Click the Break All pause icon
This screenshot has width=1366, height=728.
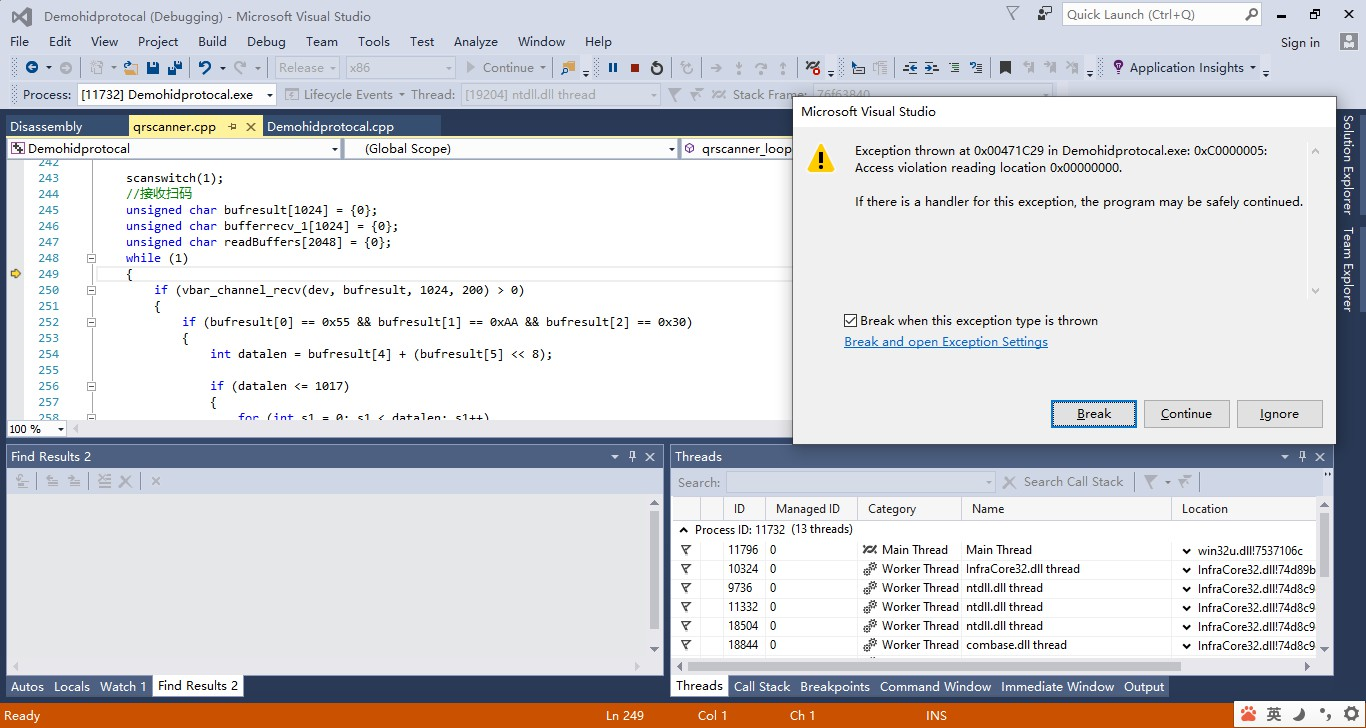tap(612, 68)
